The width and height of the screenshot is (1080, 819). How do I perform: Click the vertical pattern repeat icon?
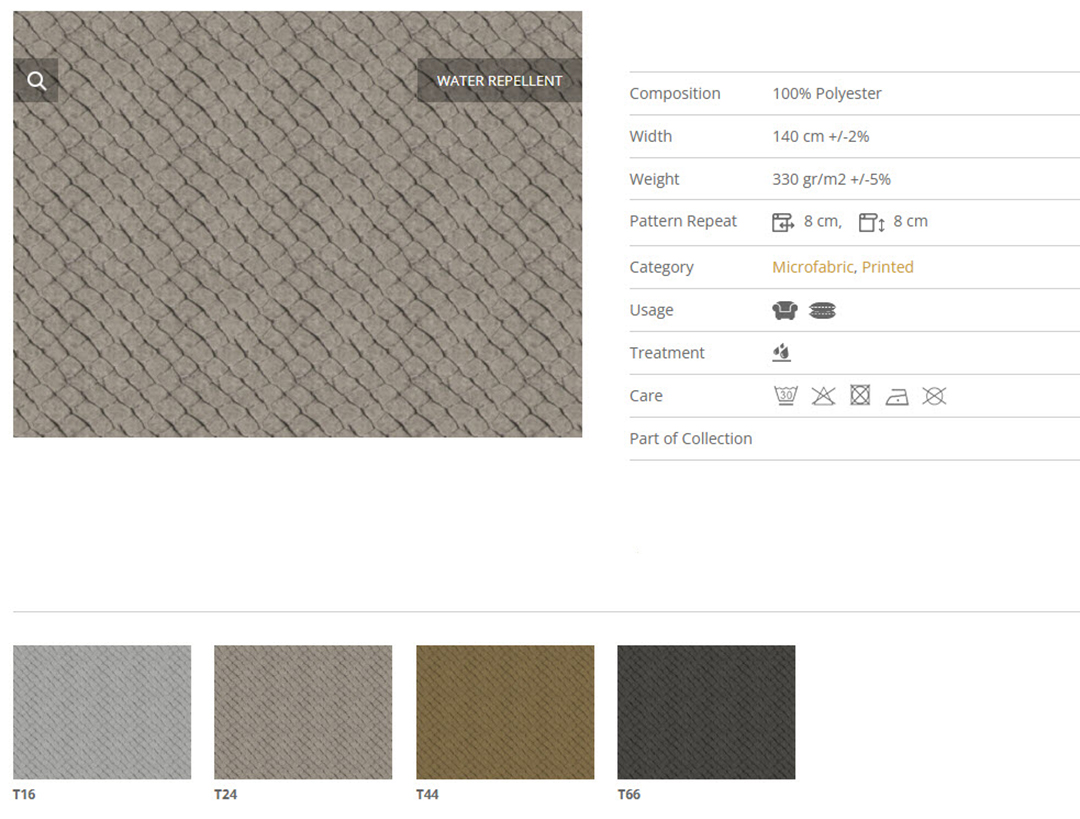(x=871, y=222)
